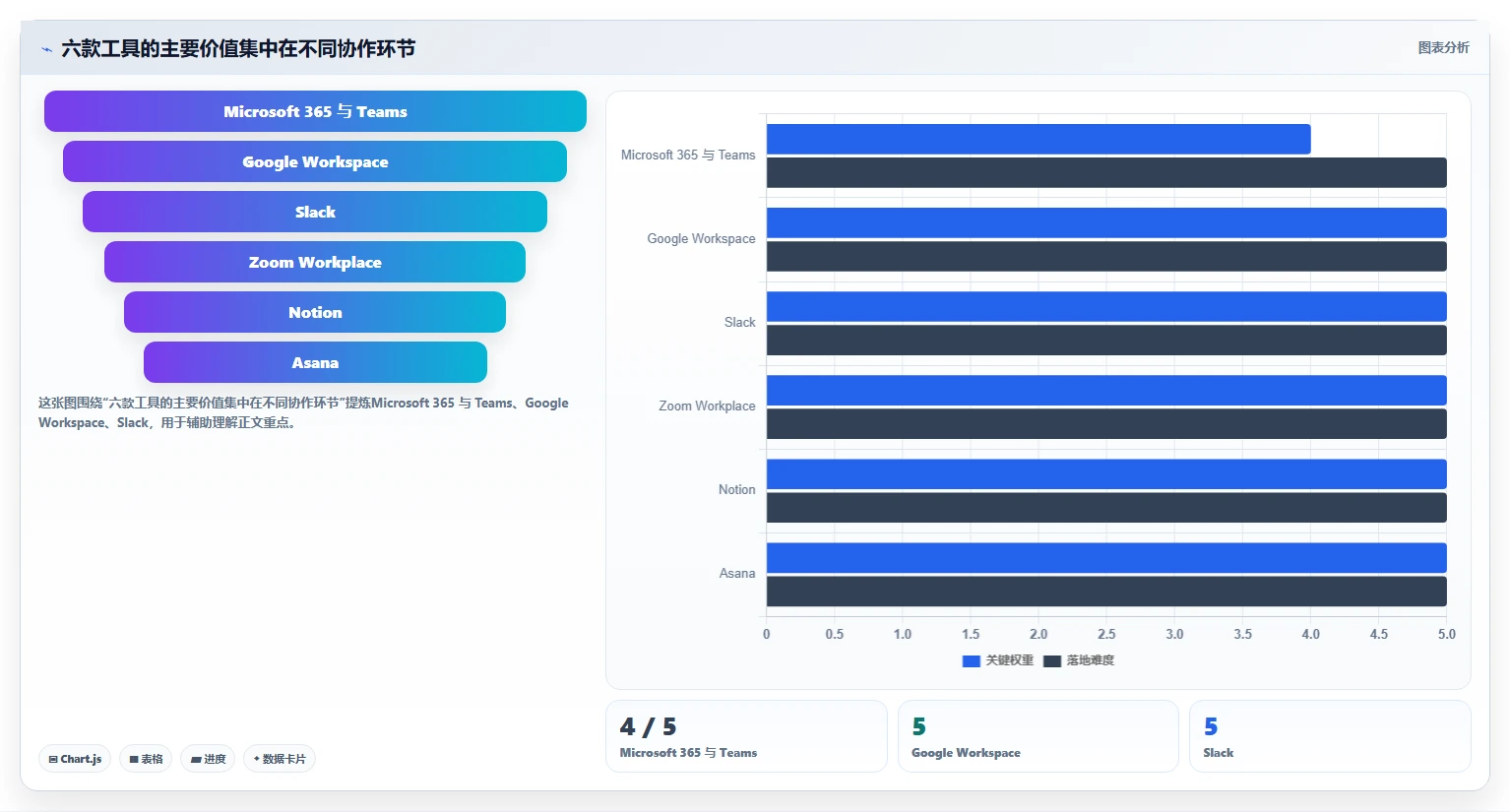Click the Slack y-axis label

(739, 323)
